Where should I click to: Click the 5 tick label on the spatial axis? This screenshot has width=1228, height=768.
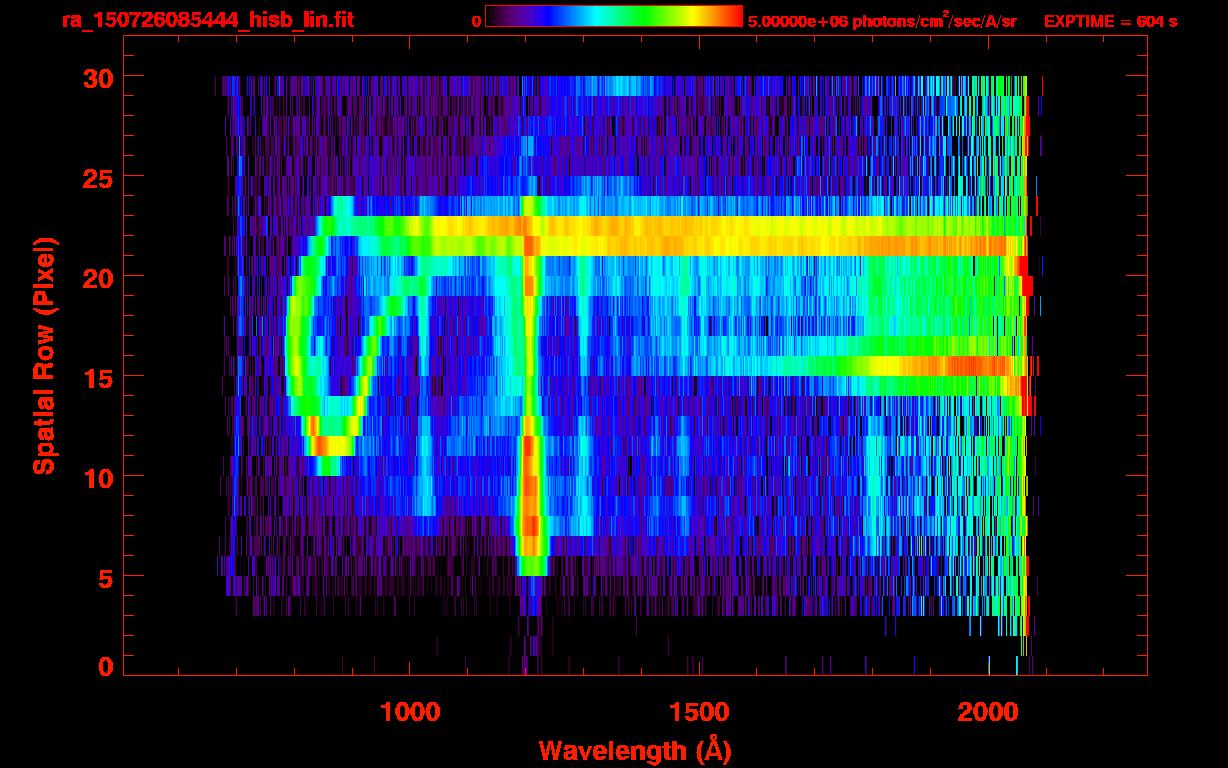click(x=106, y=577)
